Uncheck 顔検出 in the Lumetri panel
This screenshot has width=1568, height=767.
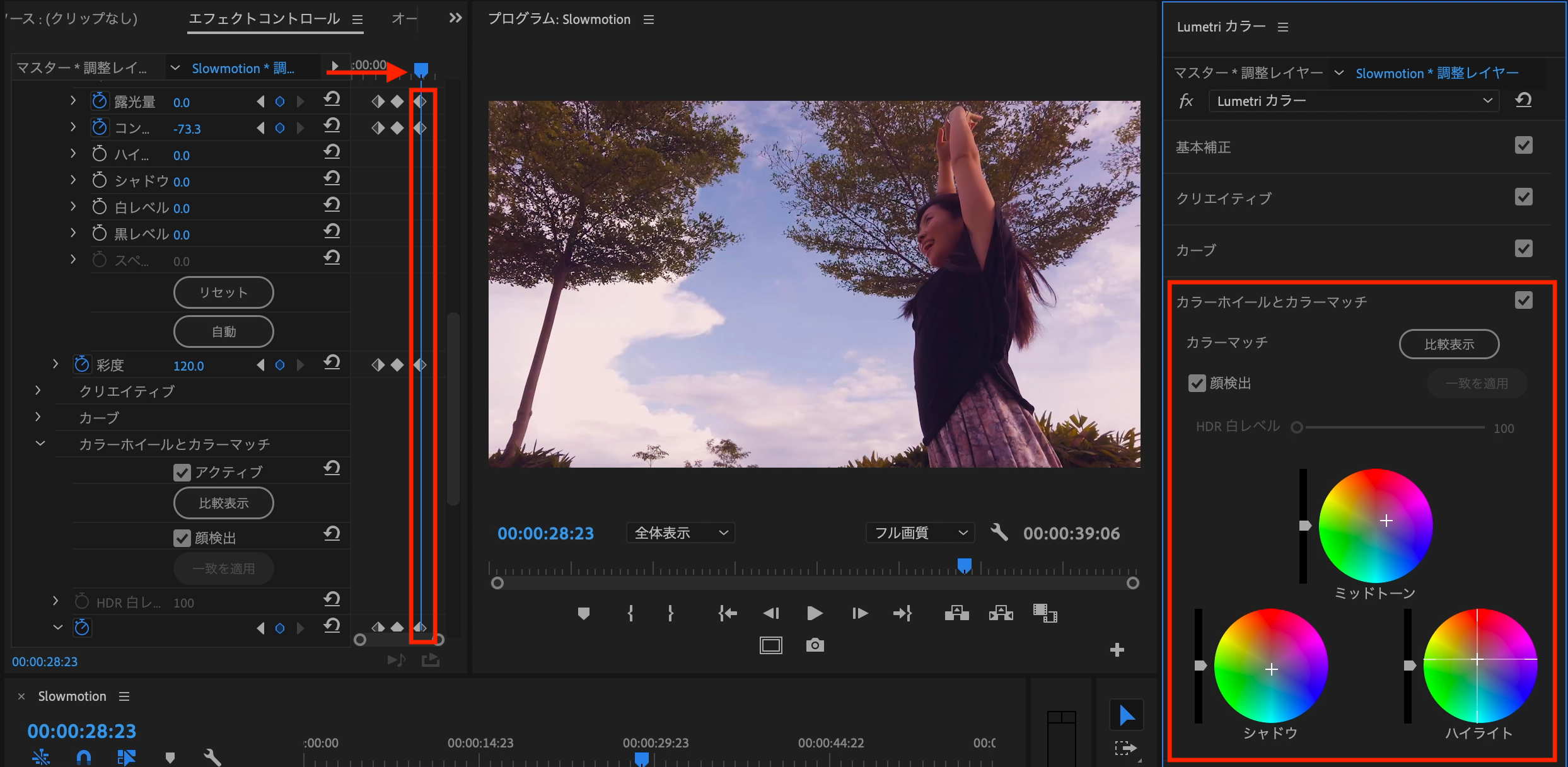[x=1197, y=383]
